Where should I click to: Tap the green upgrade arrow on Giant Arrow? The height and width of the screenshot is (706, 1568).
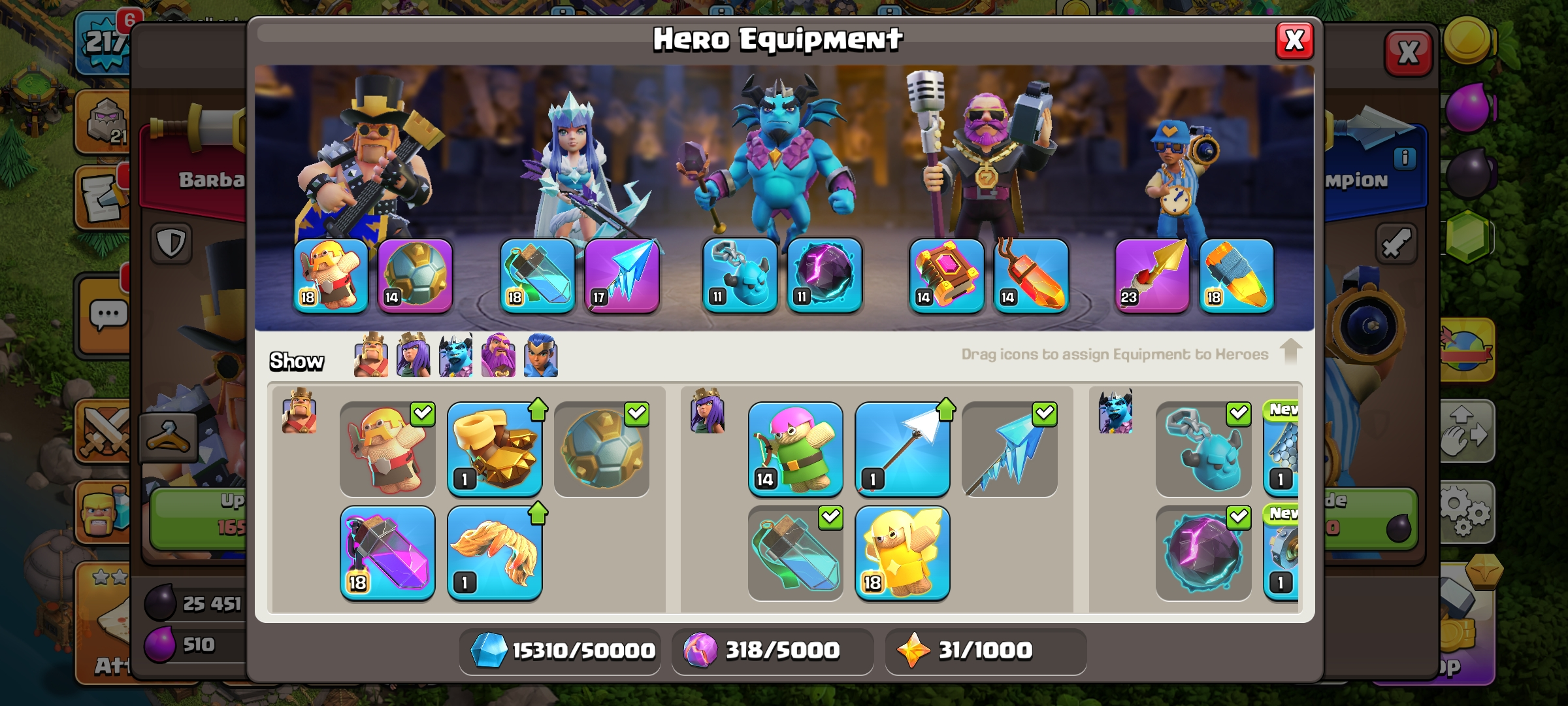945,410
